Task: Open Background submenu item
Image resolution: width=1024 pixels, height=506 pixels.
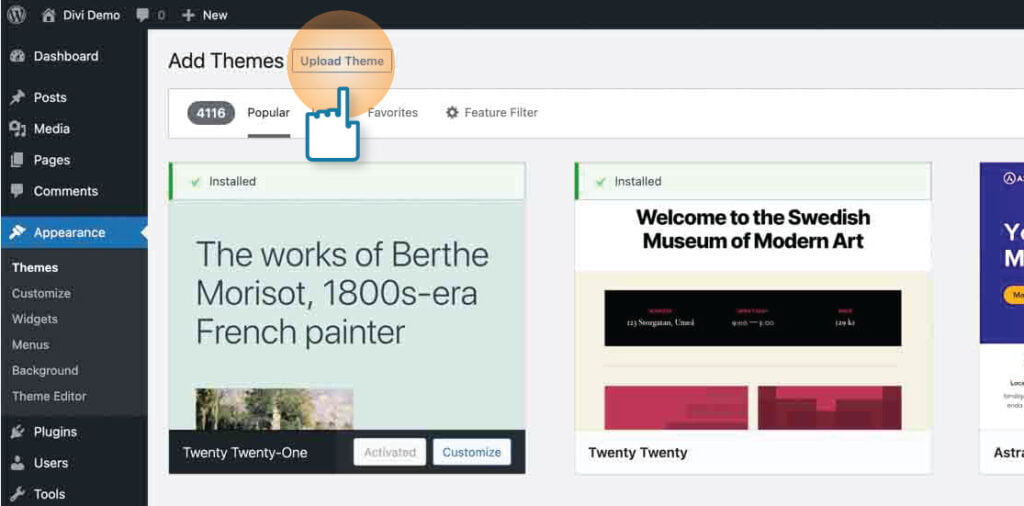Action: 45,371
